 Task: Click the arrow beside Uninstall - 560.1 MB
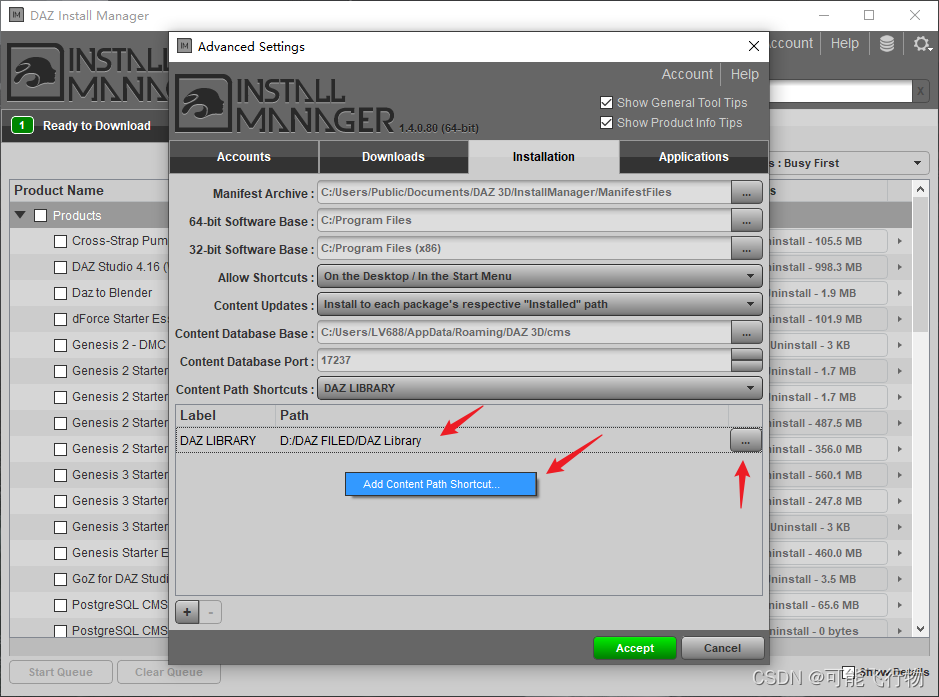[x=899, y=475]
